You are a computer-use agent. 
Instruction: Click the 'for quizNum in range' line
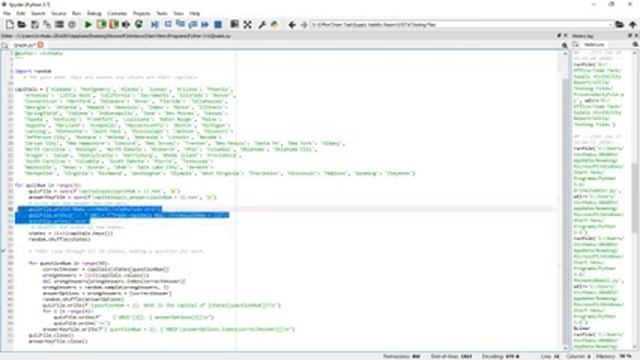[48, 185]
